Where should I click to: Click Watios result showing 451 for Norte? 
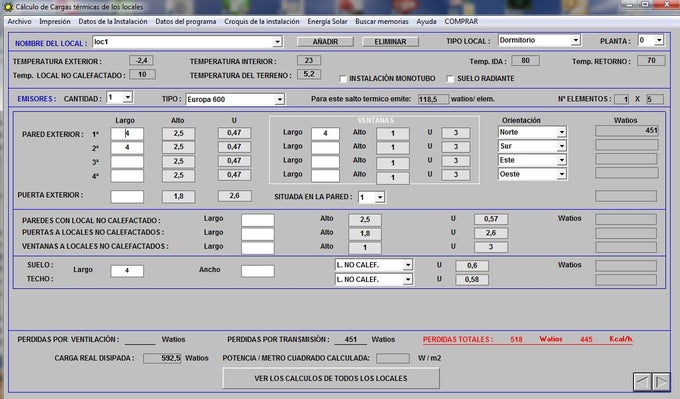[627, 131]
